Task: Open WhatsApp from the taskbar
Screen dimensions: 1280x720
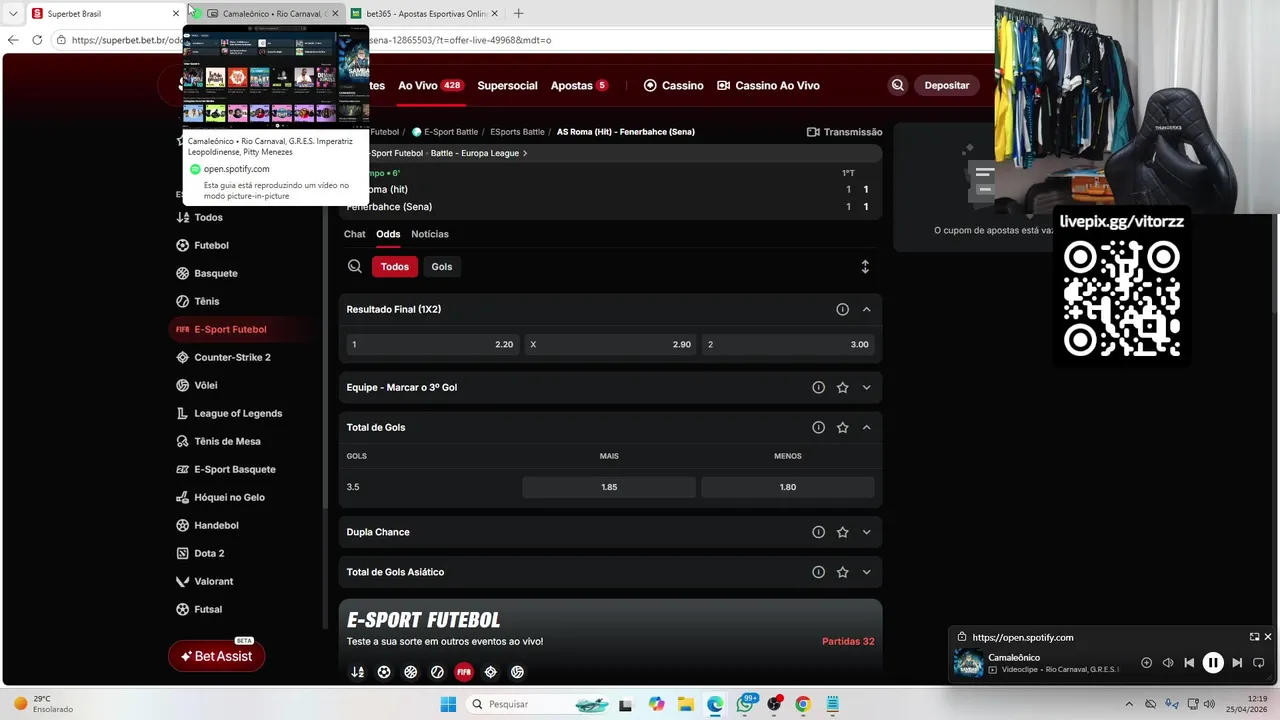Action: click(745, 704)
